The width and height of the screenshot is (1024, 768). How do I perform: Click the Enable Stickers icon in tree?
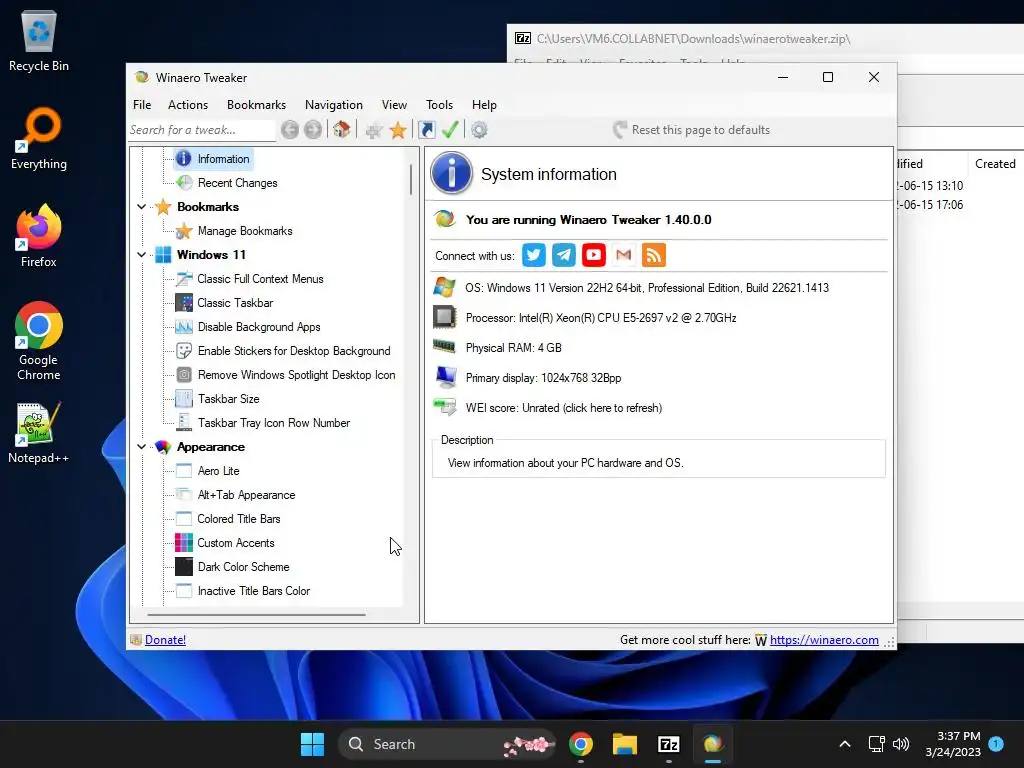pos(184,351)
